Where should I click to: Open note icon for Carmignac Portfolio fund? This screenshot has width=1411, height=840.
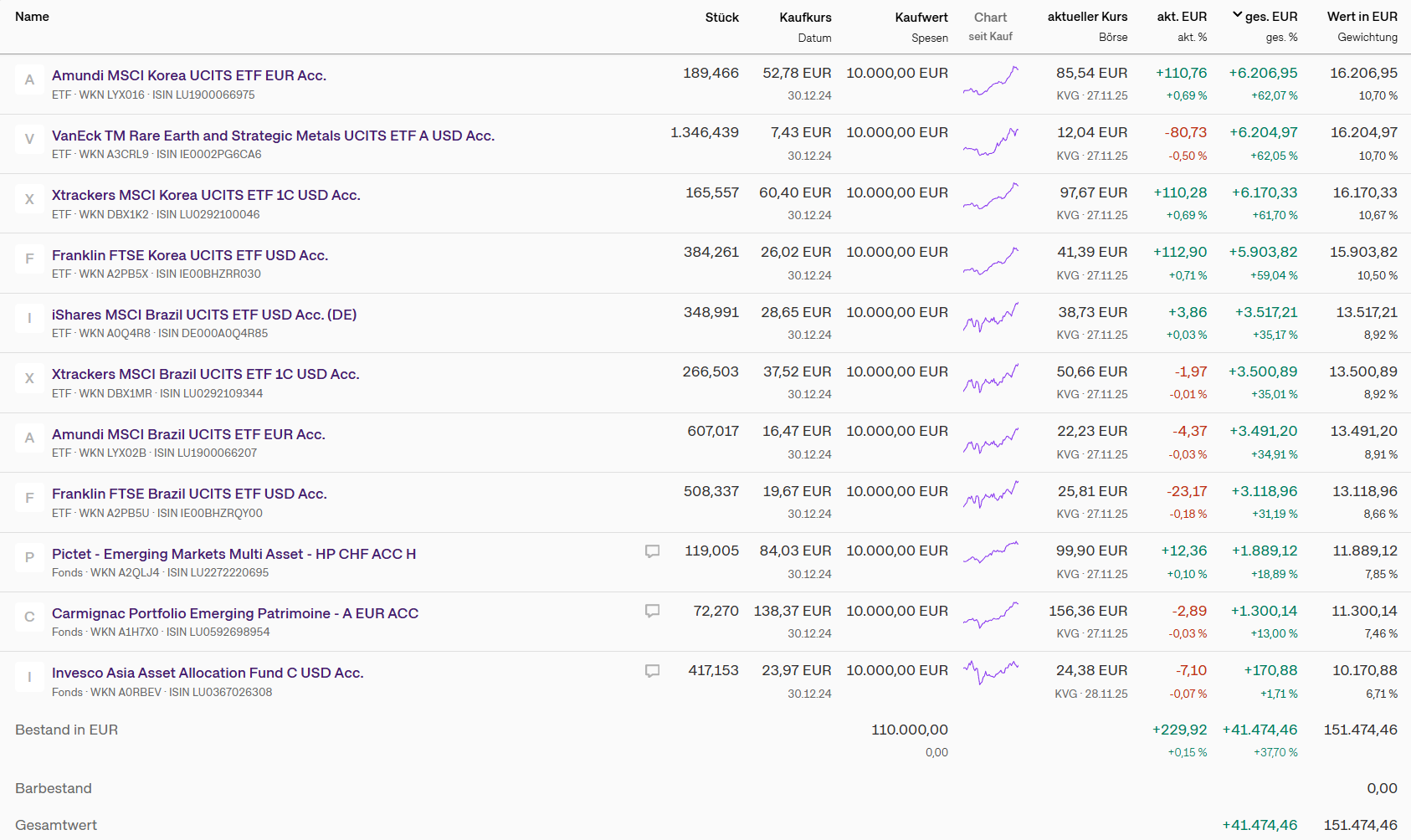653,611
